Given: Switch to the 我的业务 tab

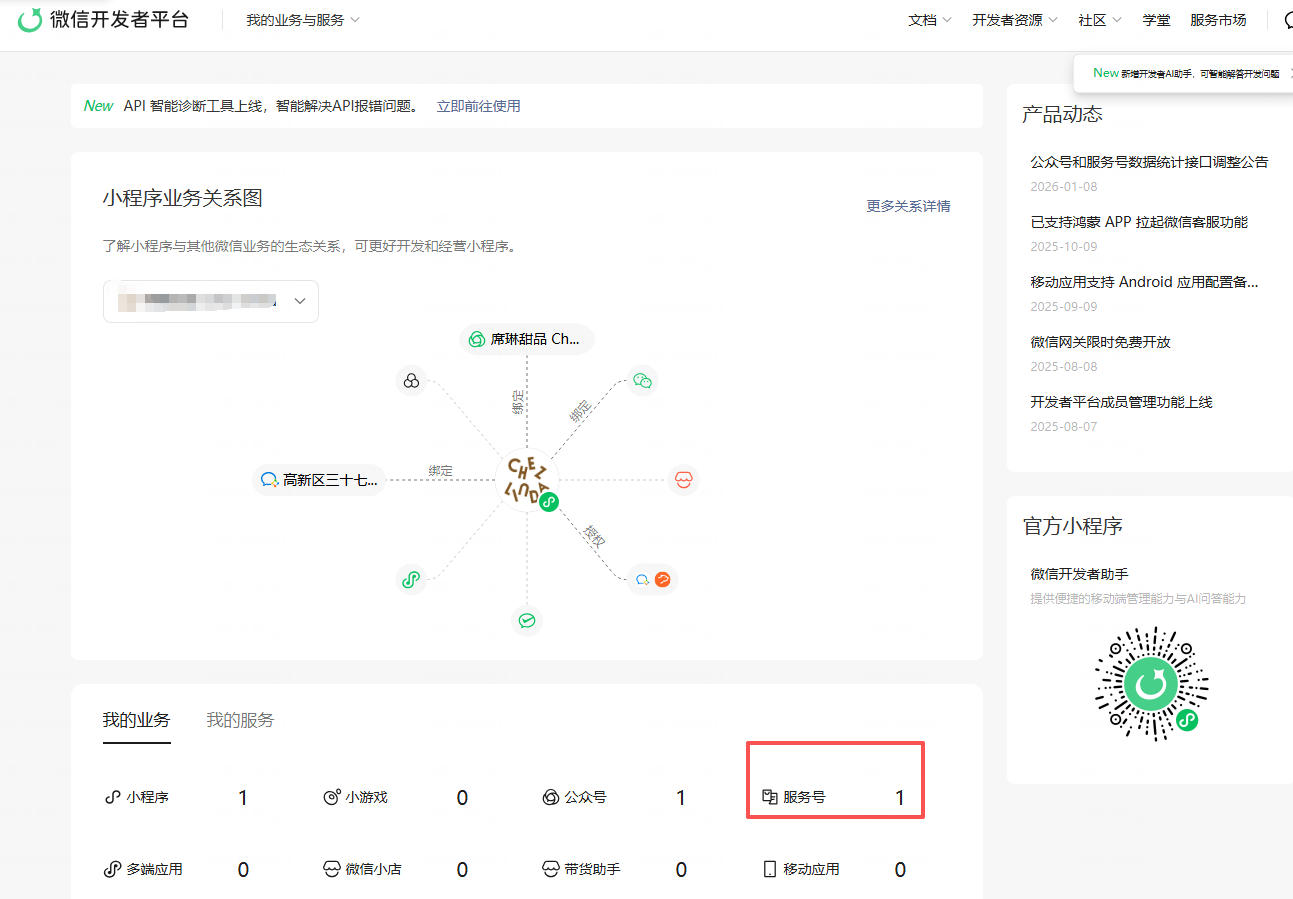Looking at the screenshot, I should coord(136,720).
